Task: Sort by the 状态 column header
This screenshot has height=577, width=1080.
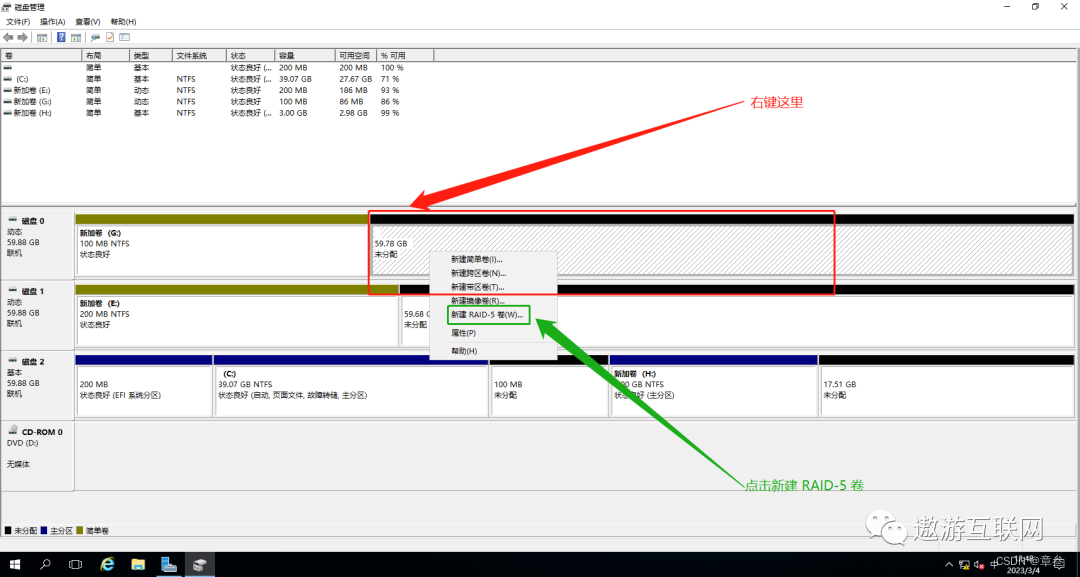Action: click(x=251, y=55)
